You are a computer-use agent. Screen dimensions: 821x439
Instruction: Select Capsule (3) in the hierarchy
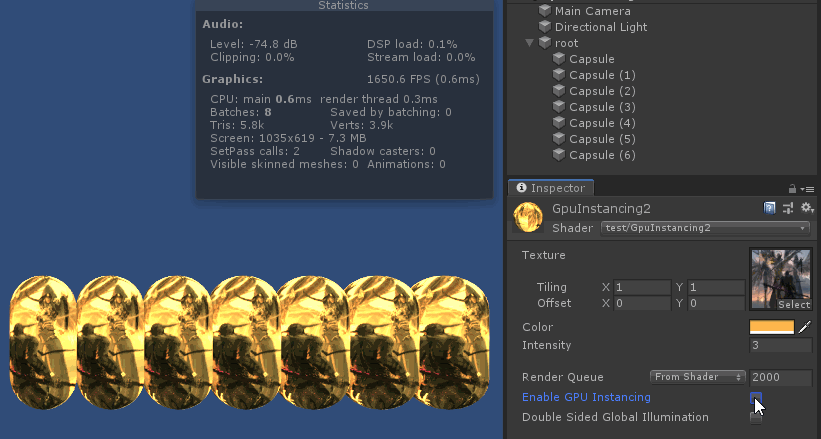[602, 107]
